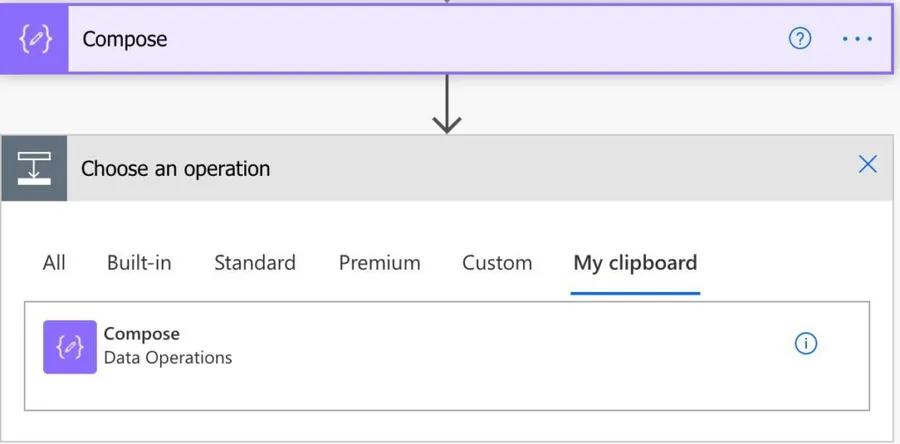Go to the Custom tab

point(497,263)
